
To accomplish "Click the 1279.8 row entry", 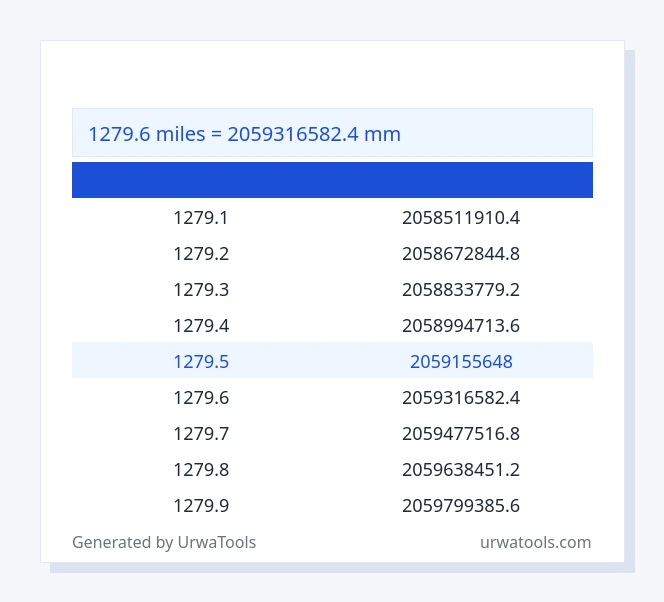I will pyautogui.click(x=201, y=469).
